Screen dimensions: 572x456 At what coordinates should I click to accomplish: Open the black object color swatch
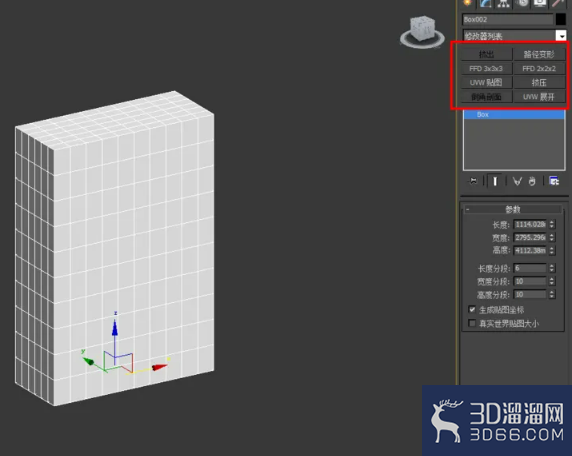coord(561,19)
